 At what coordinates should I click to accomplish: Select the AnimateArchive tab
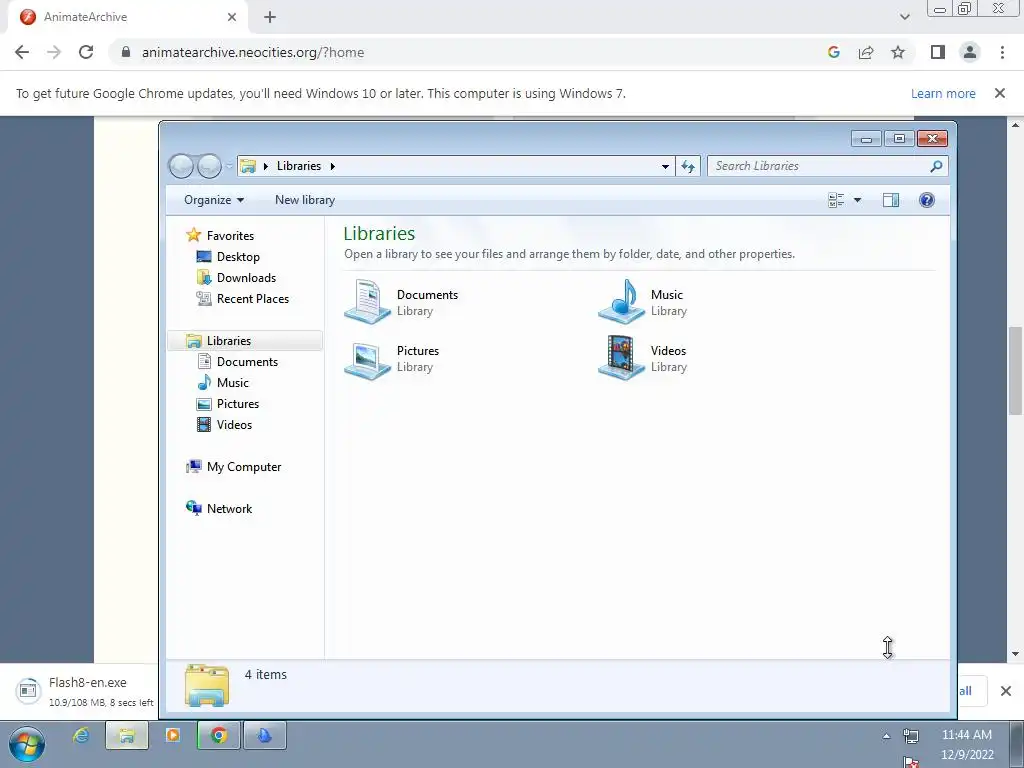click(x=127, y=18)
